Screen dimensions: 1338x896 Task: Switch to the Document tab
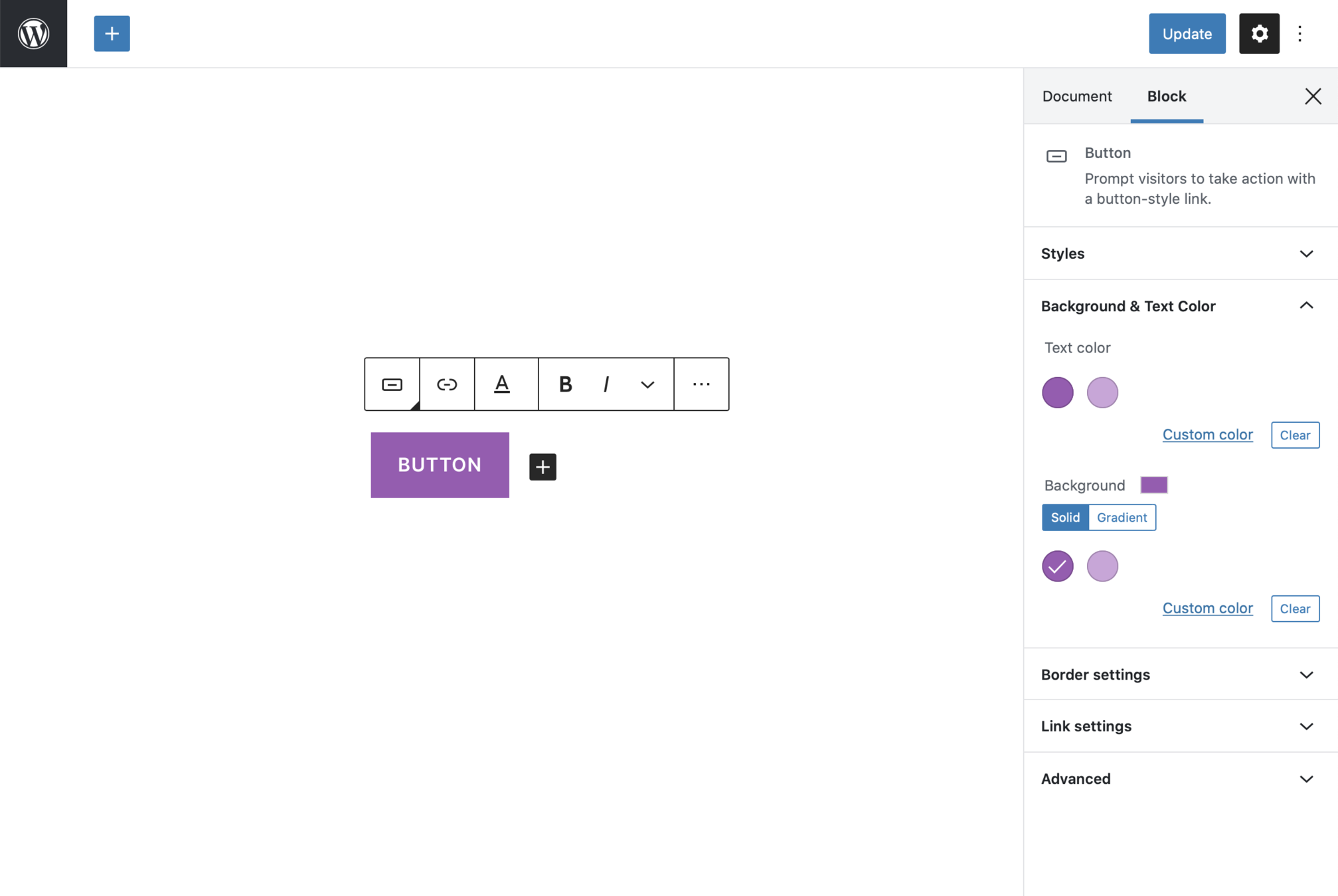point(1076,96)
